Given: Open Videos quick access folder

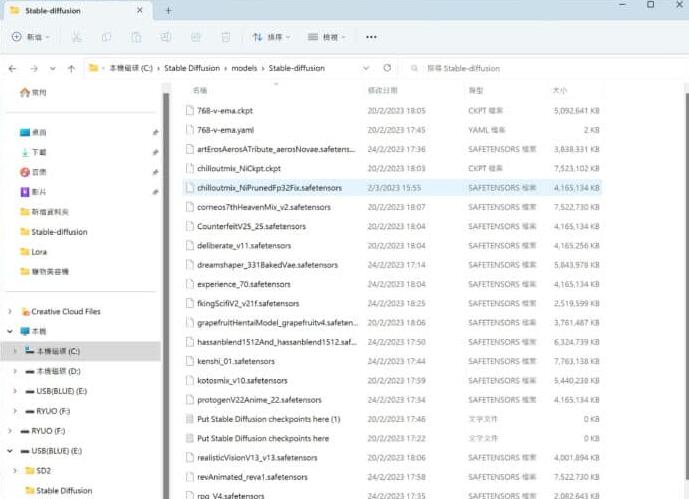Looking at the screenshot, I should [33, 192].
